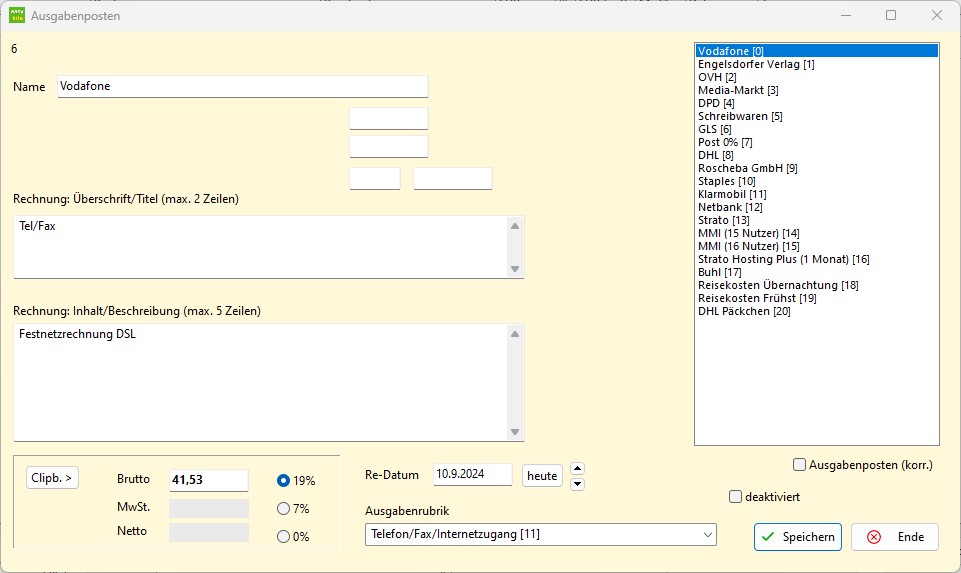Close the Ausgabenposten window

point(936,15)
